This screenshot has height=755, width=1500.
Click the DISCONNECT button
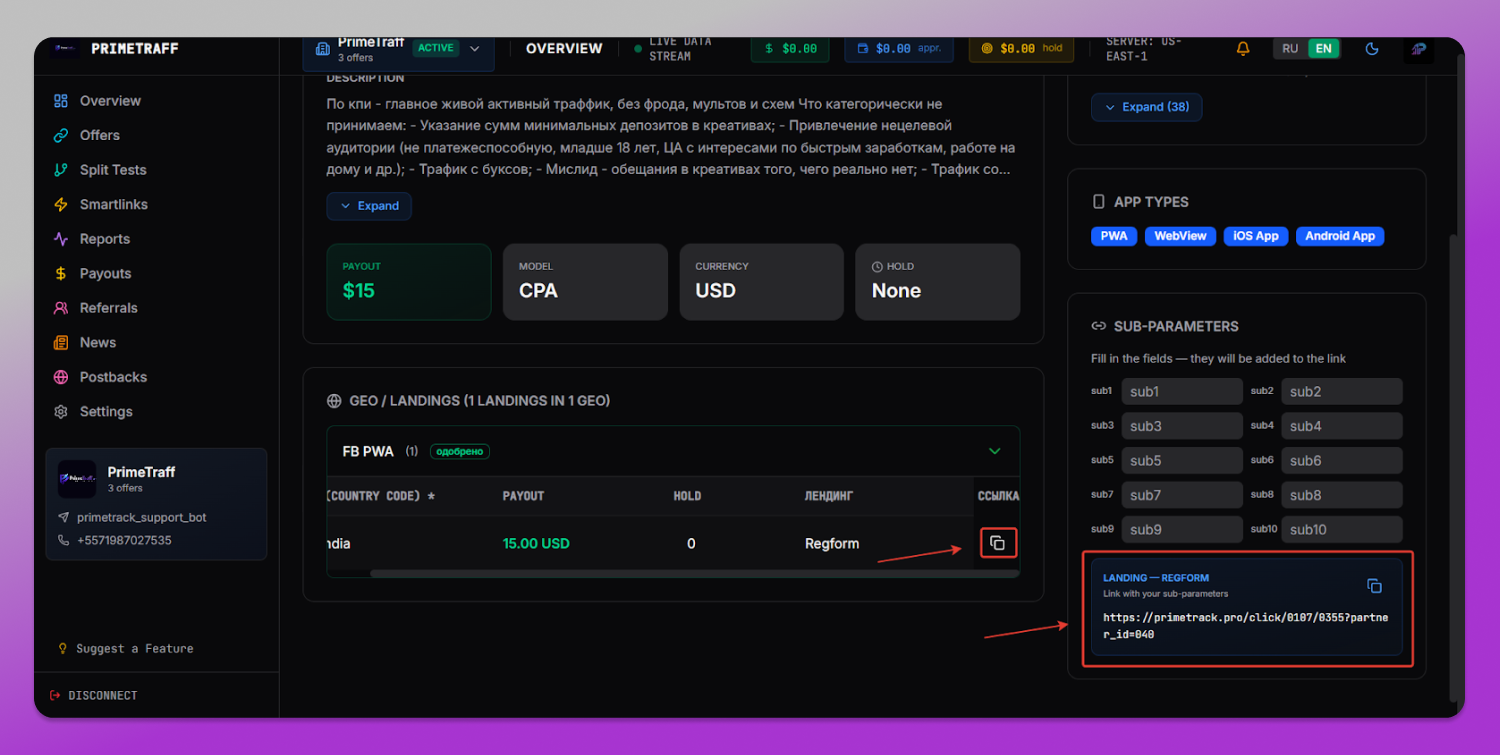(x=93, y=695)
